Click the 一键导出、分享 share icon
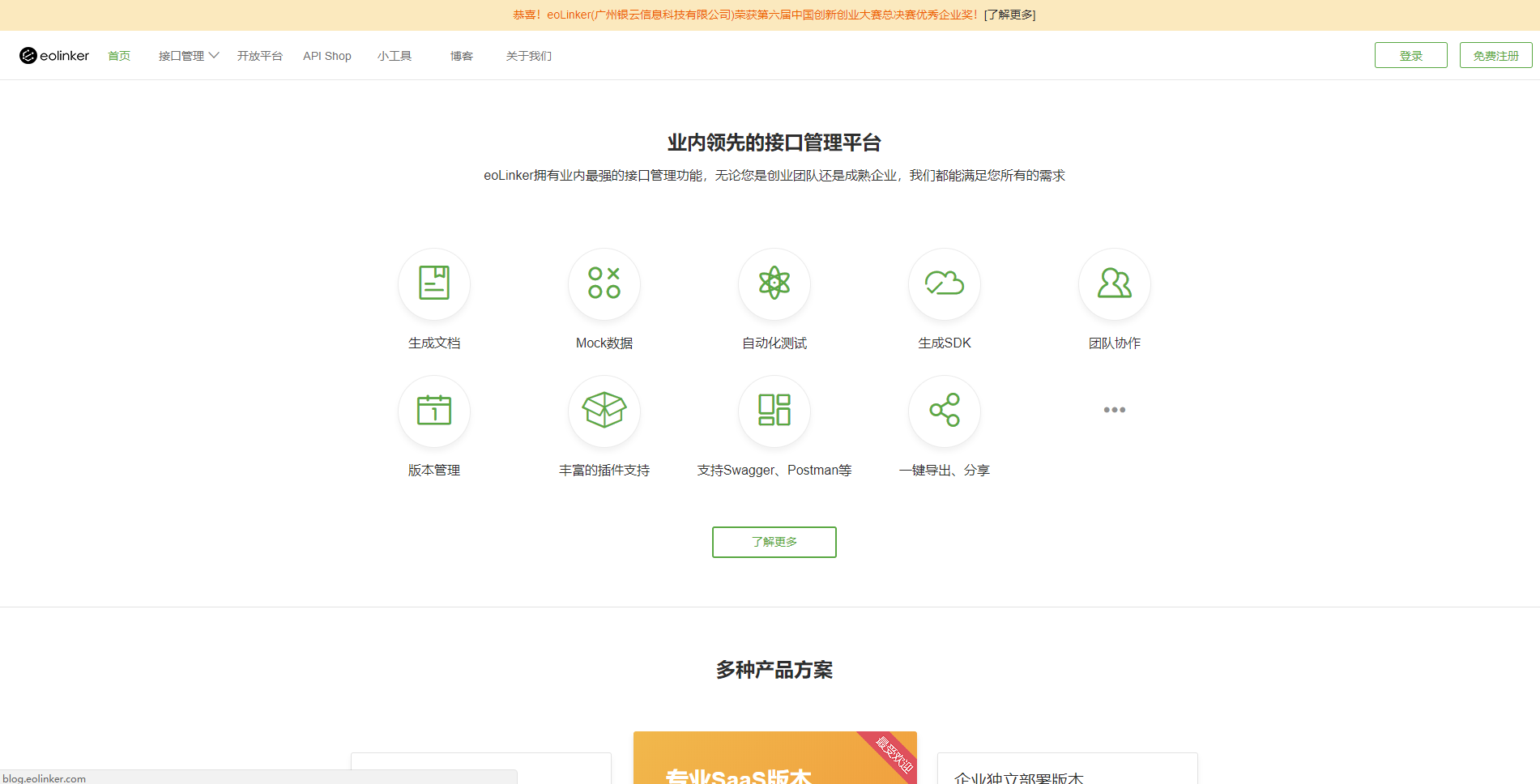 point(945,411)
